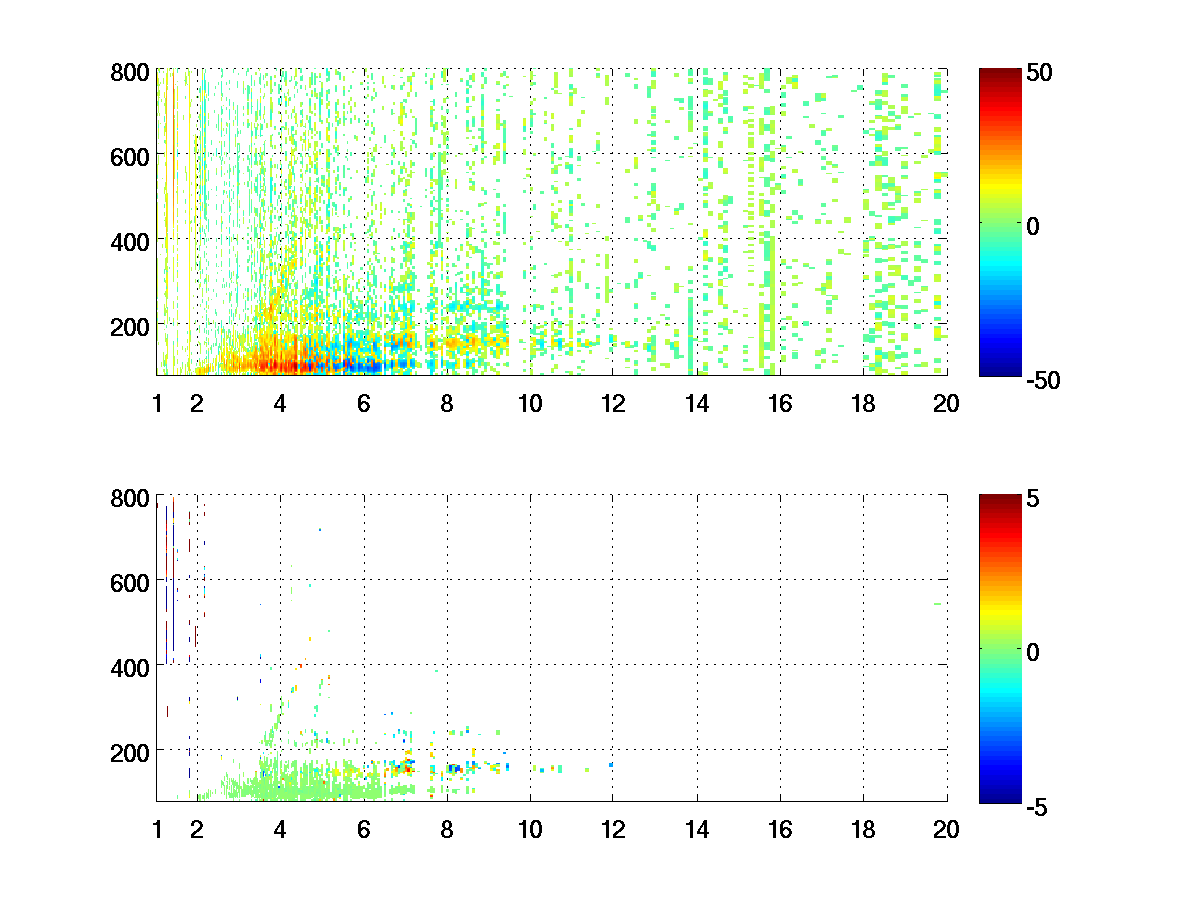Select the upper heatmap plot area
This screenshot has height=900, width=1200.
click(x=552, y=222)
